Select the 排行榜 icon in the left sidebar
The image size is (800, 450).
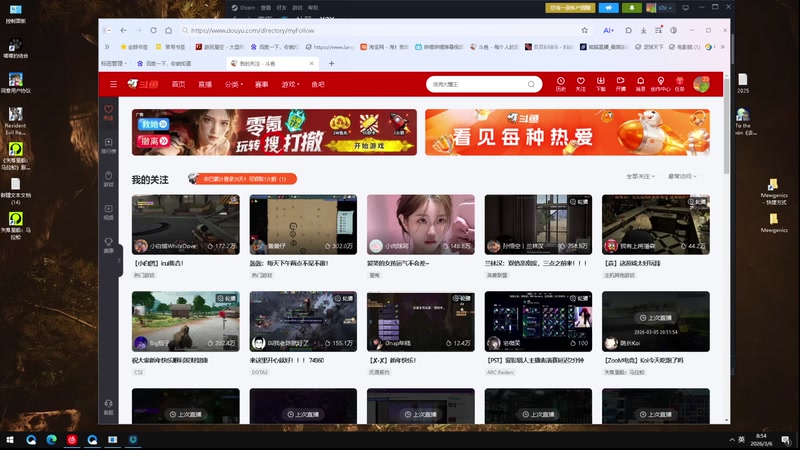coord(108,146)
